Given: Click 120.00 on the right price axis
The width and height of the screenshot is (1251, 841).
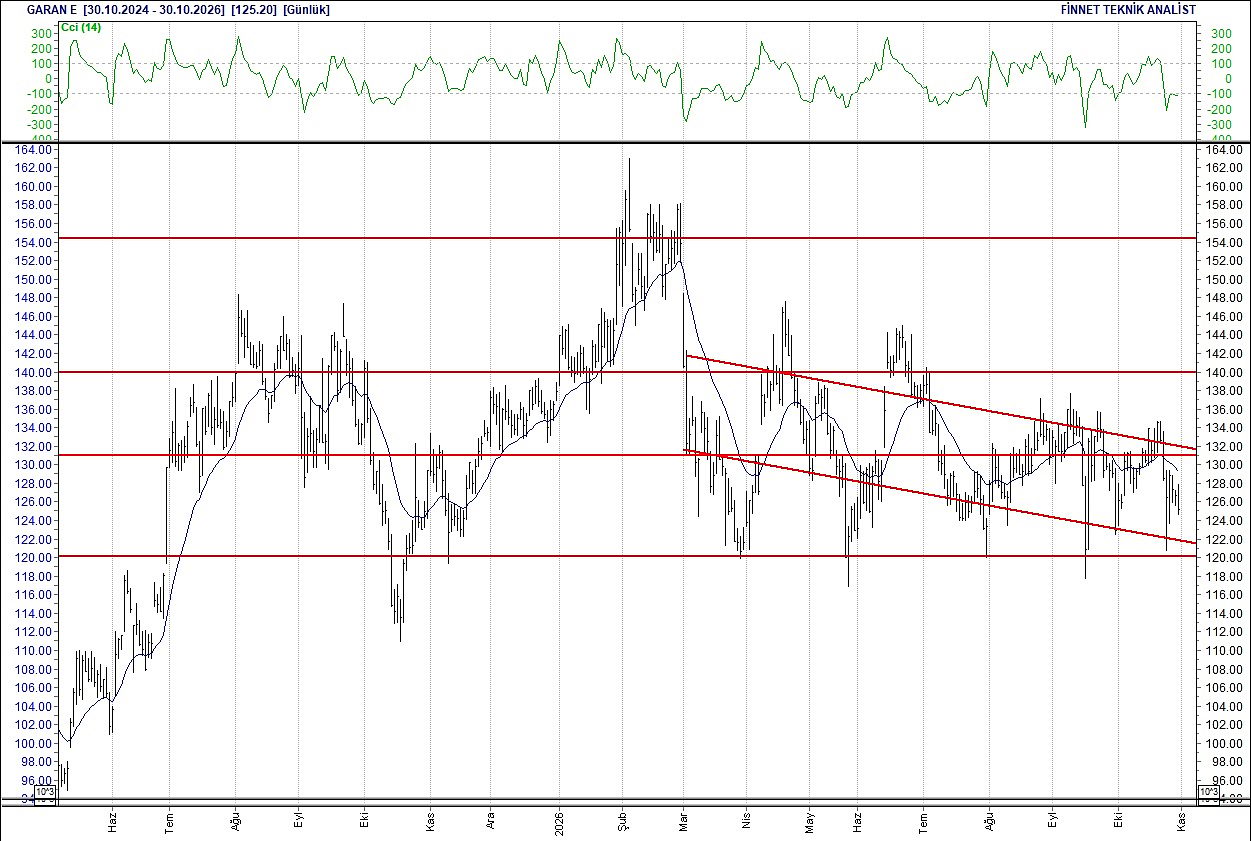Looking at the screenshot, I should point(1224,557).
